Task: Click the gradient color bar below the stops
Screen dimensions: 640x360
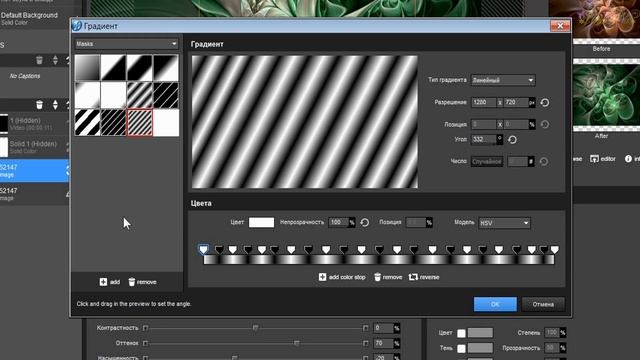Action: 379,260
